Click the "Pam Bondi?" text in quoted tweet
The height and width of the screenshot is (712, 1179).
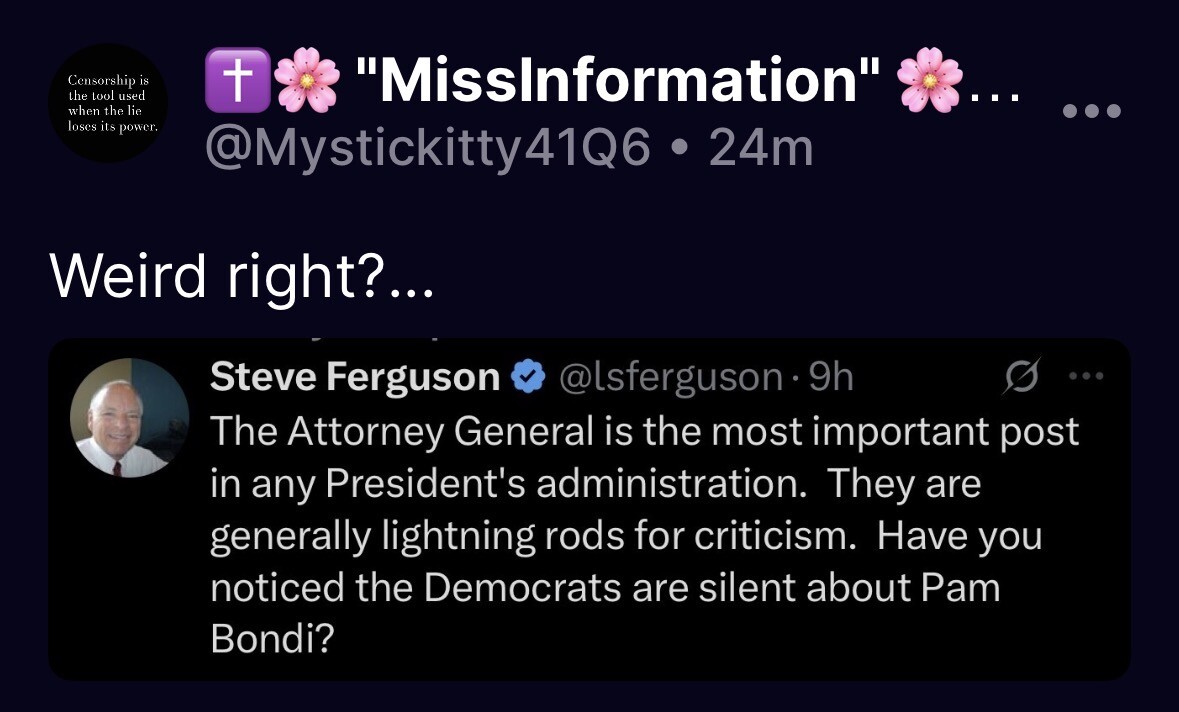(270, 640)
